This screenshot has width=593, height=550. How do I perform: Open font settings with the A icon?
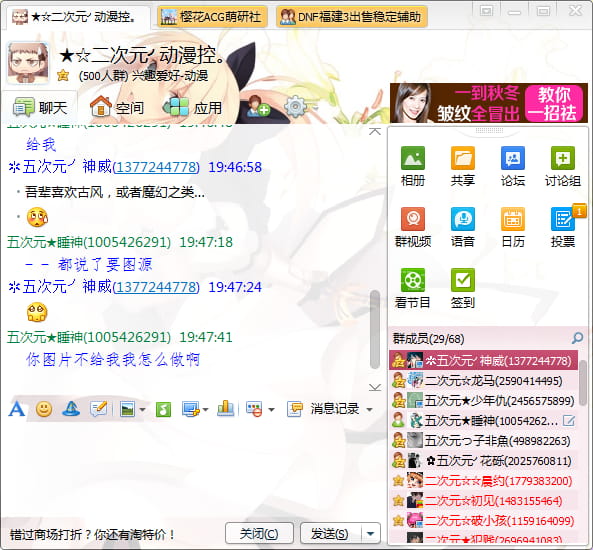17,409
